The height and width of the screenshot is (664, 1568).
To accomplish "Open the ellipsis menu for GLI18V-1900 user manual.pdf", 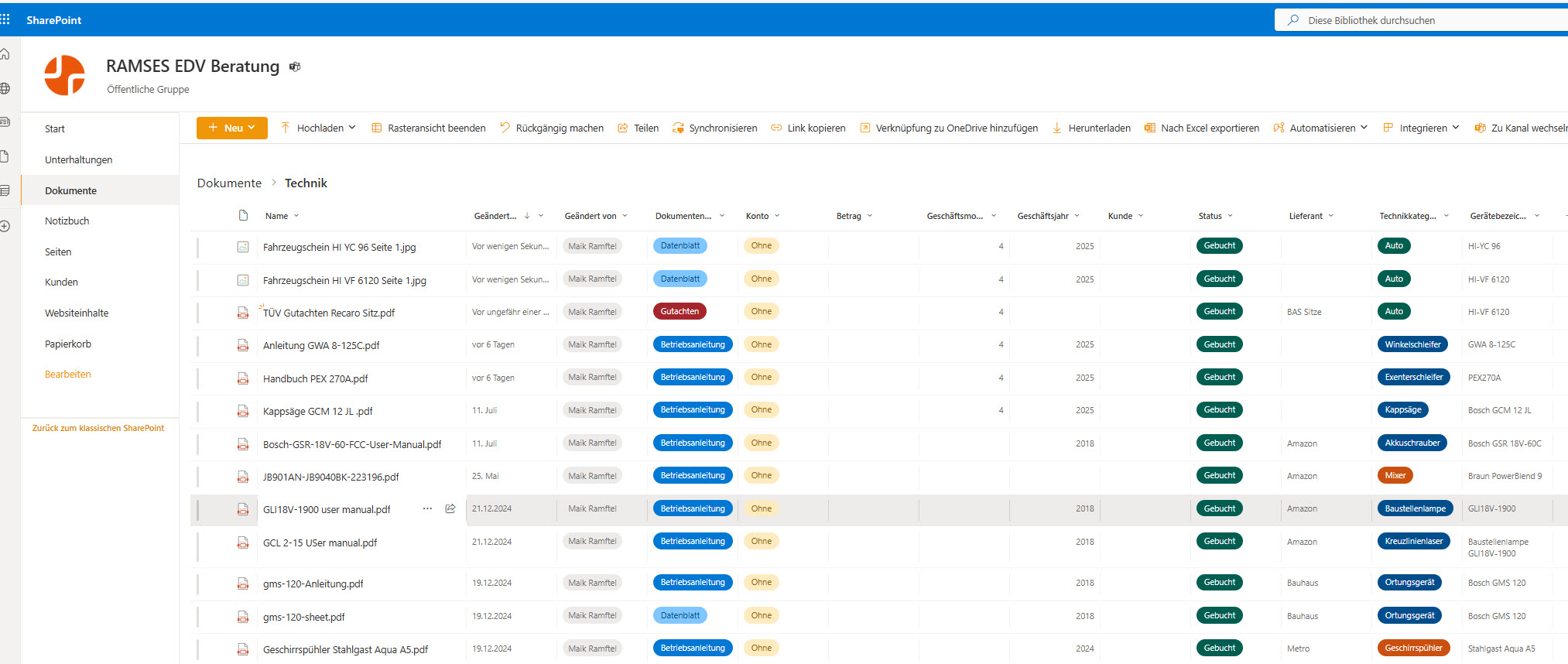I will coord(427,508).
